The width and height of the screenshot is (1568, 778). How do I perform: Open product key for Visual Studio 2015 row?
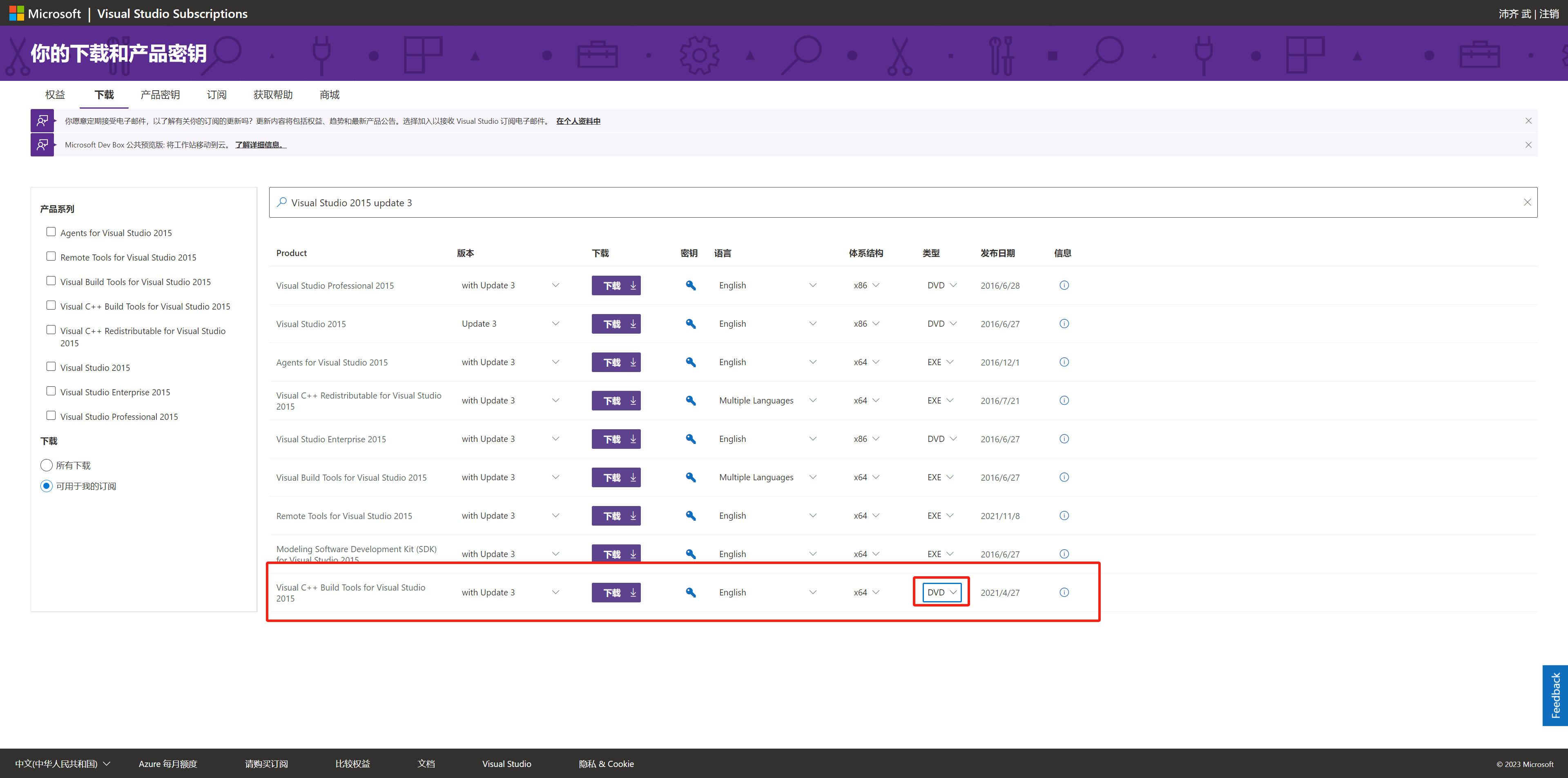[x=690, y=324]
